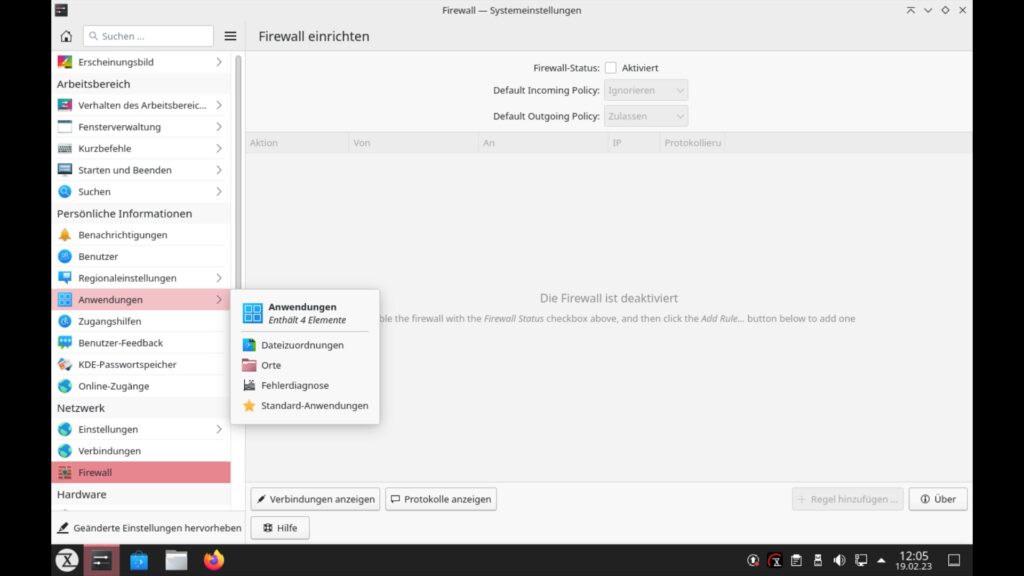The height and width of the screenshot is (576, 1024).
Task: Open the file manager from taskbar
Action: pos(176,560)
